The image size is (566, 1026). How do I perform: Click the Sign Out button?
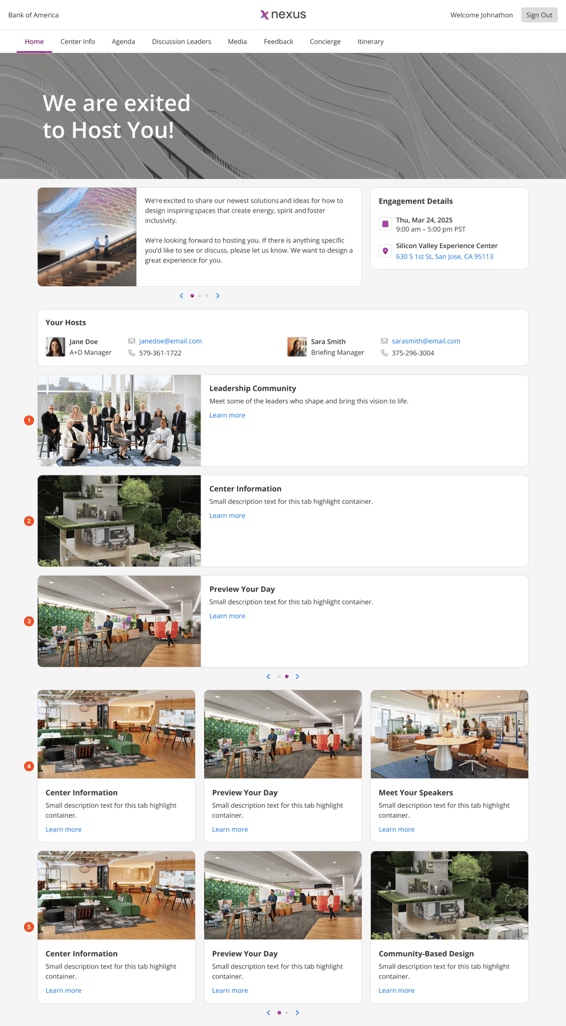pyautogui.click(x=539, y=15)
